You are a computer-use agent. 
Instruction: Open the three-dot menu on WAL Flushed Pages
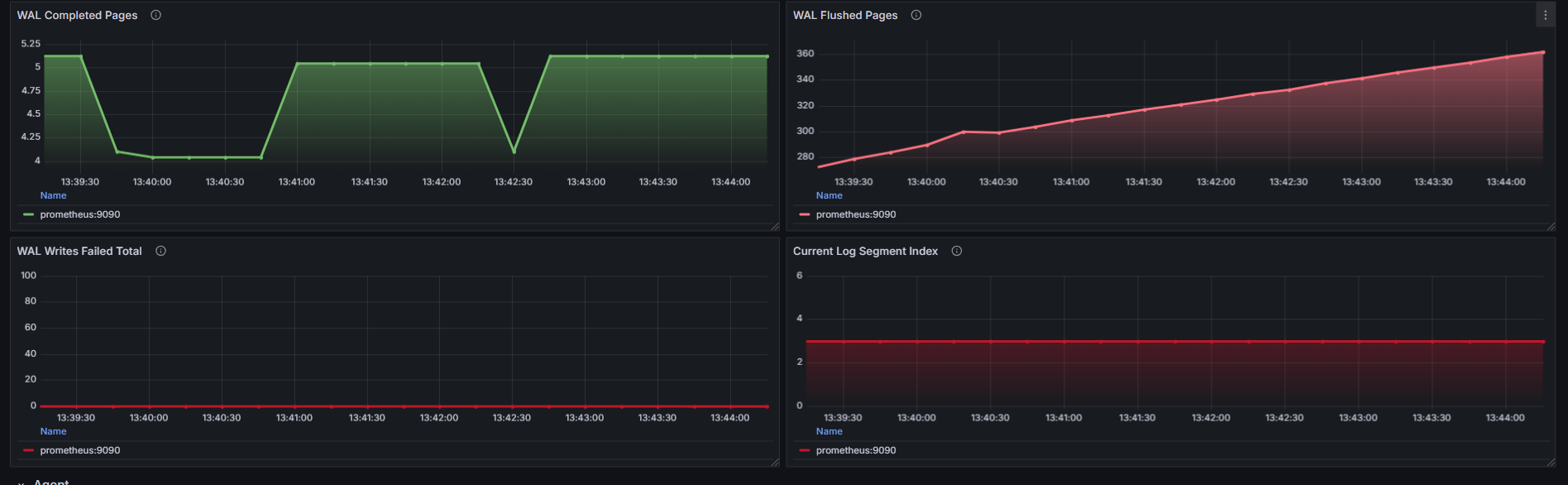(1545, 15)
